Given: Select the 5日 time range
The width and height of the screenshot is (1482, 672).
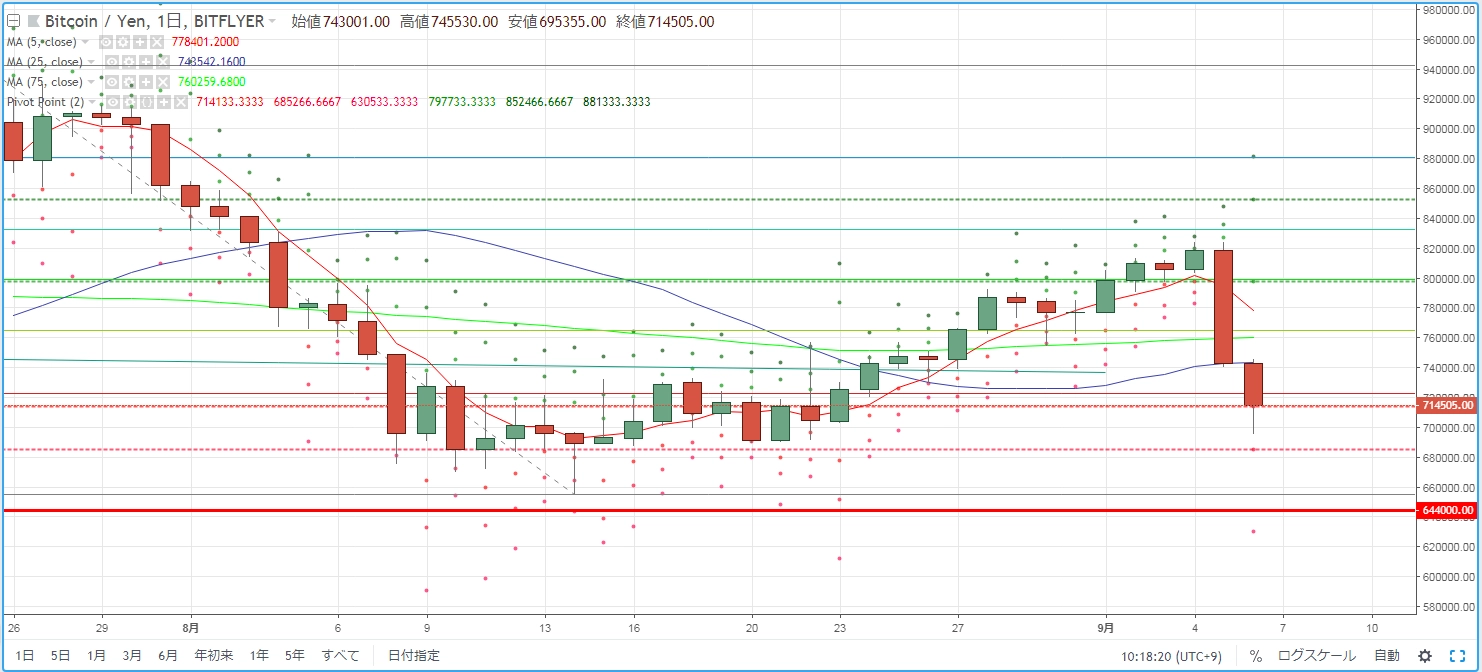Looking at the screenshot, I should click(x=61, y=656).
